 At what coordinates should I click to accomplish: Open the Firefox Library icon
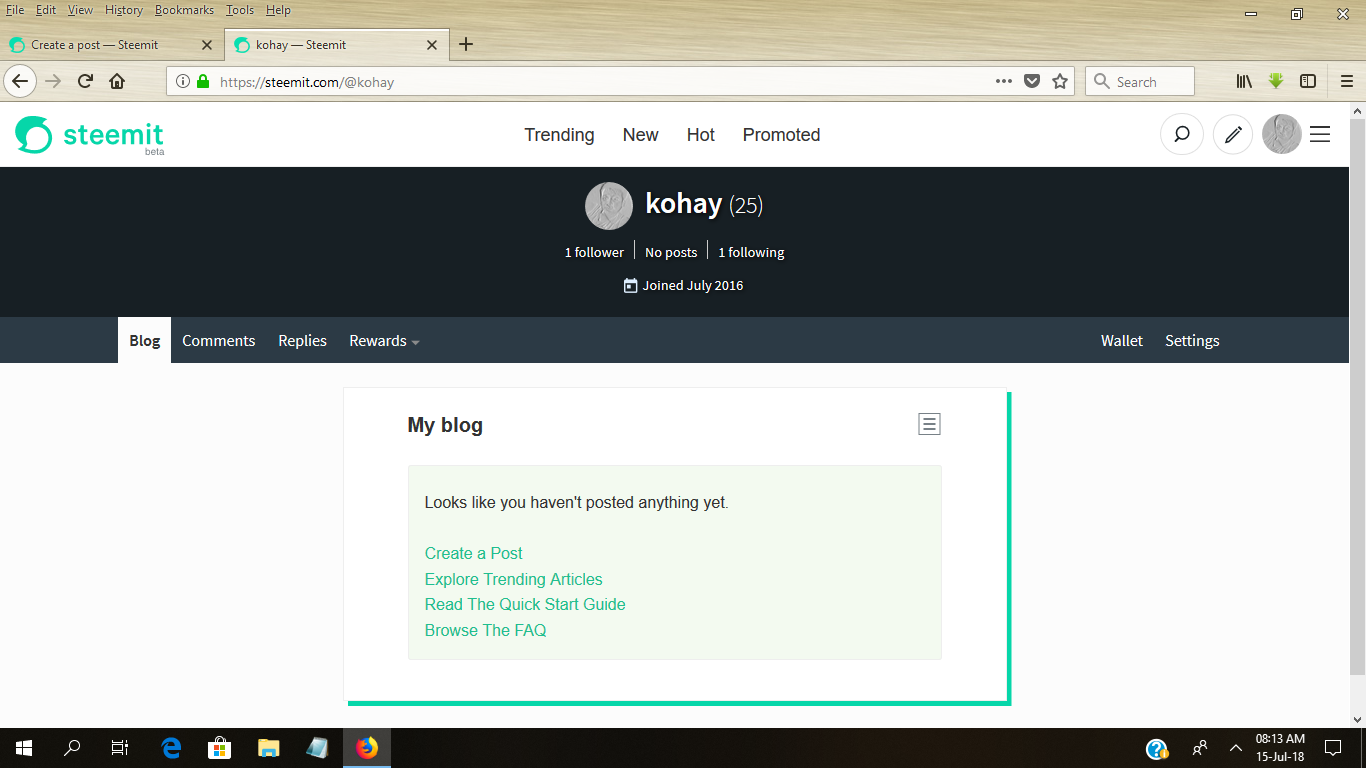point(1243,81)
